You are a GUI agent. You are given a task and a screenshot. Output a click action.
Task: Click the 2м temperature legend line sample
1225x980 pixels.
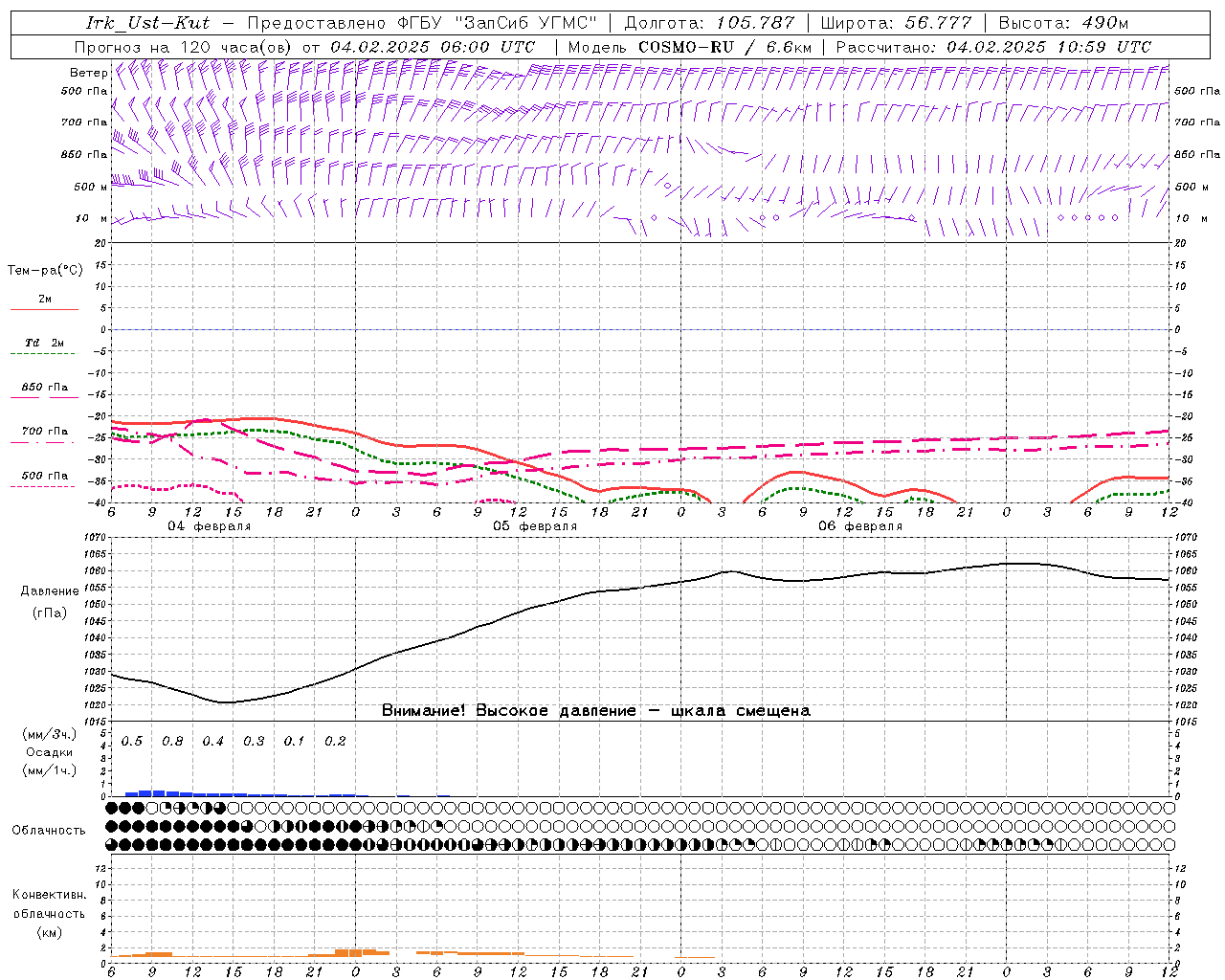click(44, 309)
